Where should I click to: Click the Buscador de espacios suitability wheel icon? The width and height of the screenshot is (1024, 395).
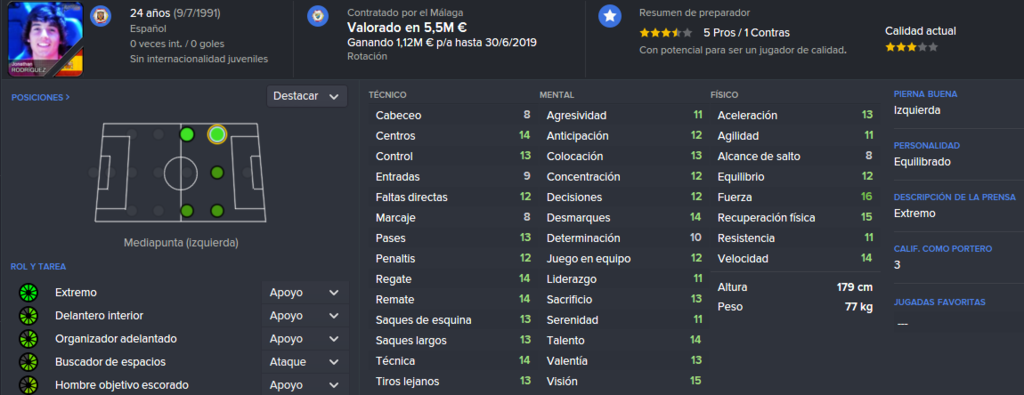pos(29,362)
